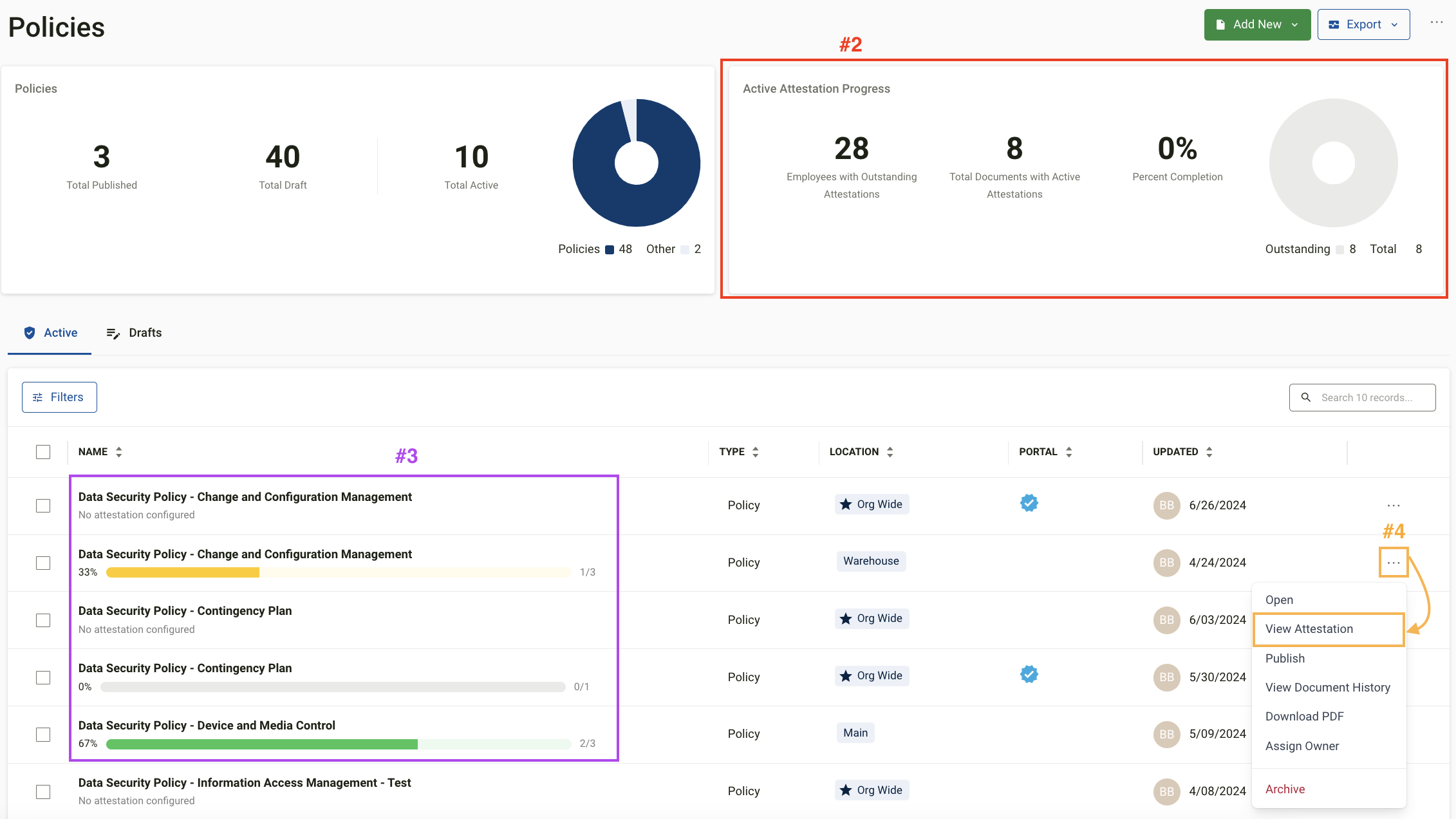The height and width of the screenshot is (819, 1456).
Task: Click the BB avatar on the 5/09/2024 row
Action: click(x=1166, y=734)
